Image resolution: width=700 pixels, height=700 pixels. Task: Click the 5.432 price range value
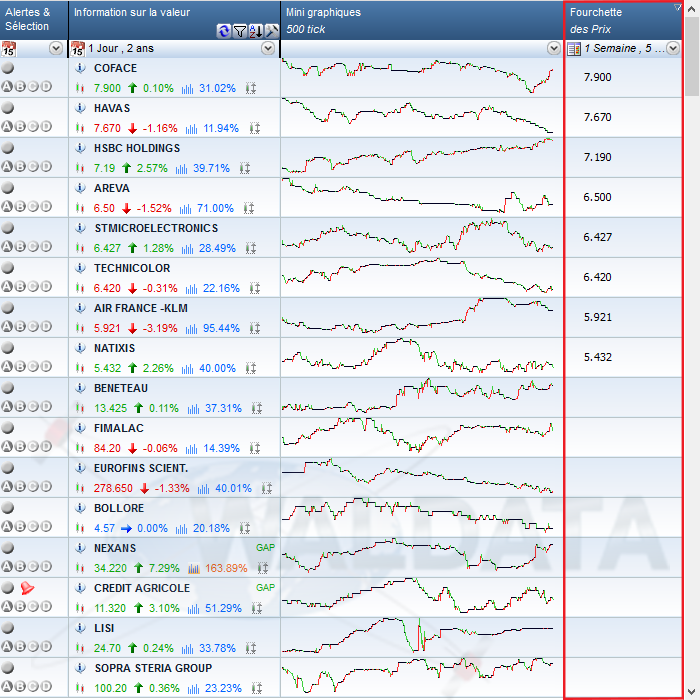[x=597, y=357]
